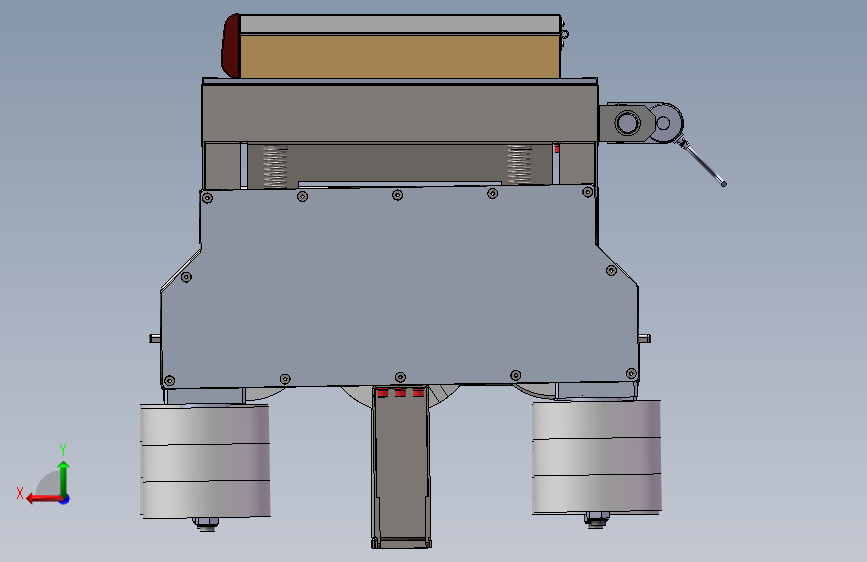Click the X label of the coordinate triad

coord(20,493)
